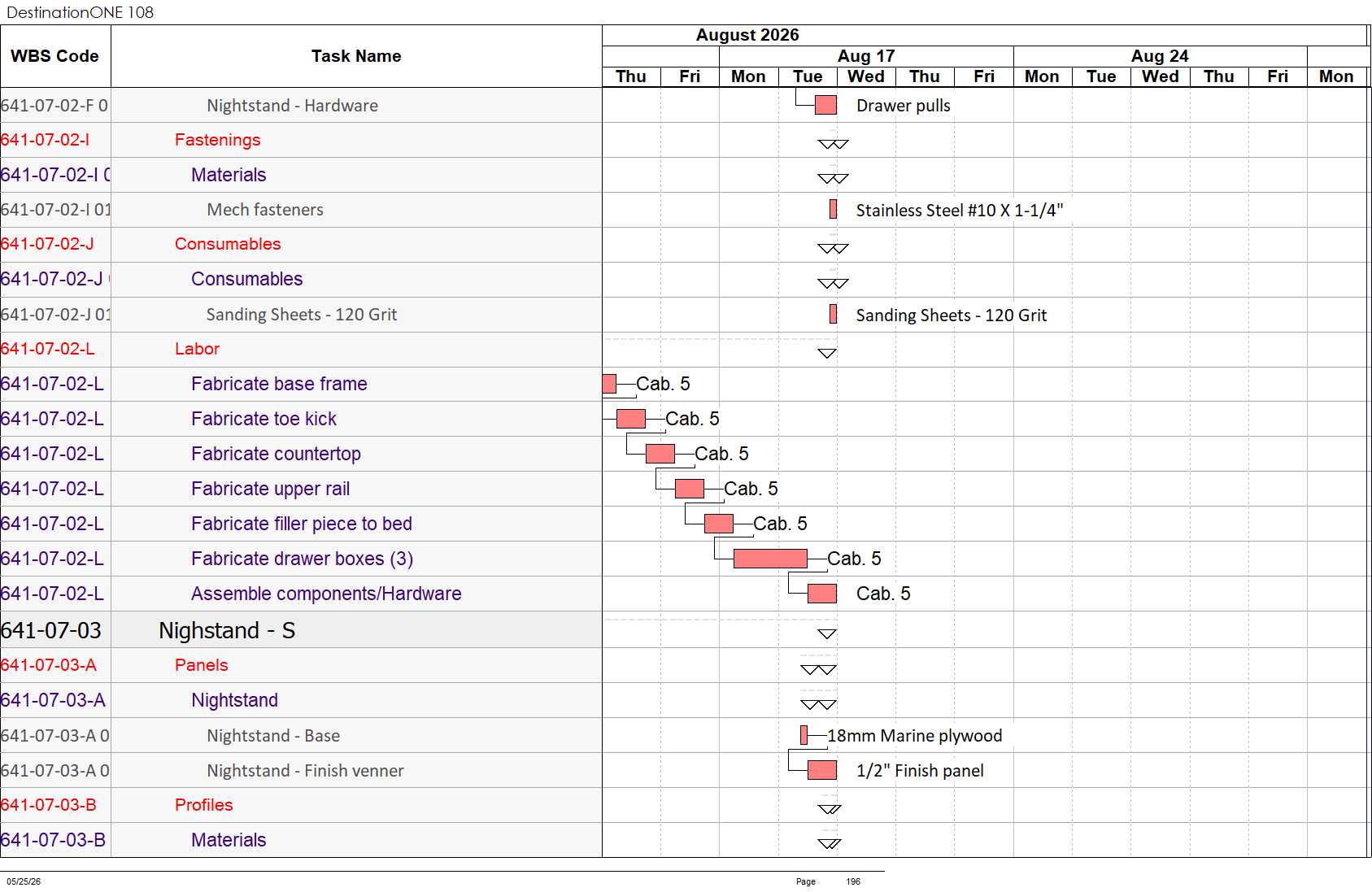Select the Fabricate filler piece to bed bar
1372x892 pixels.
719,524
